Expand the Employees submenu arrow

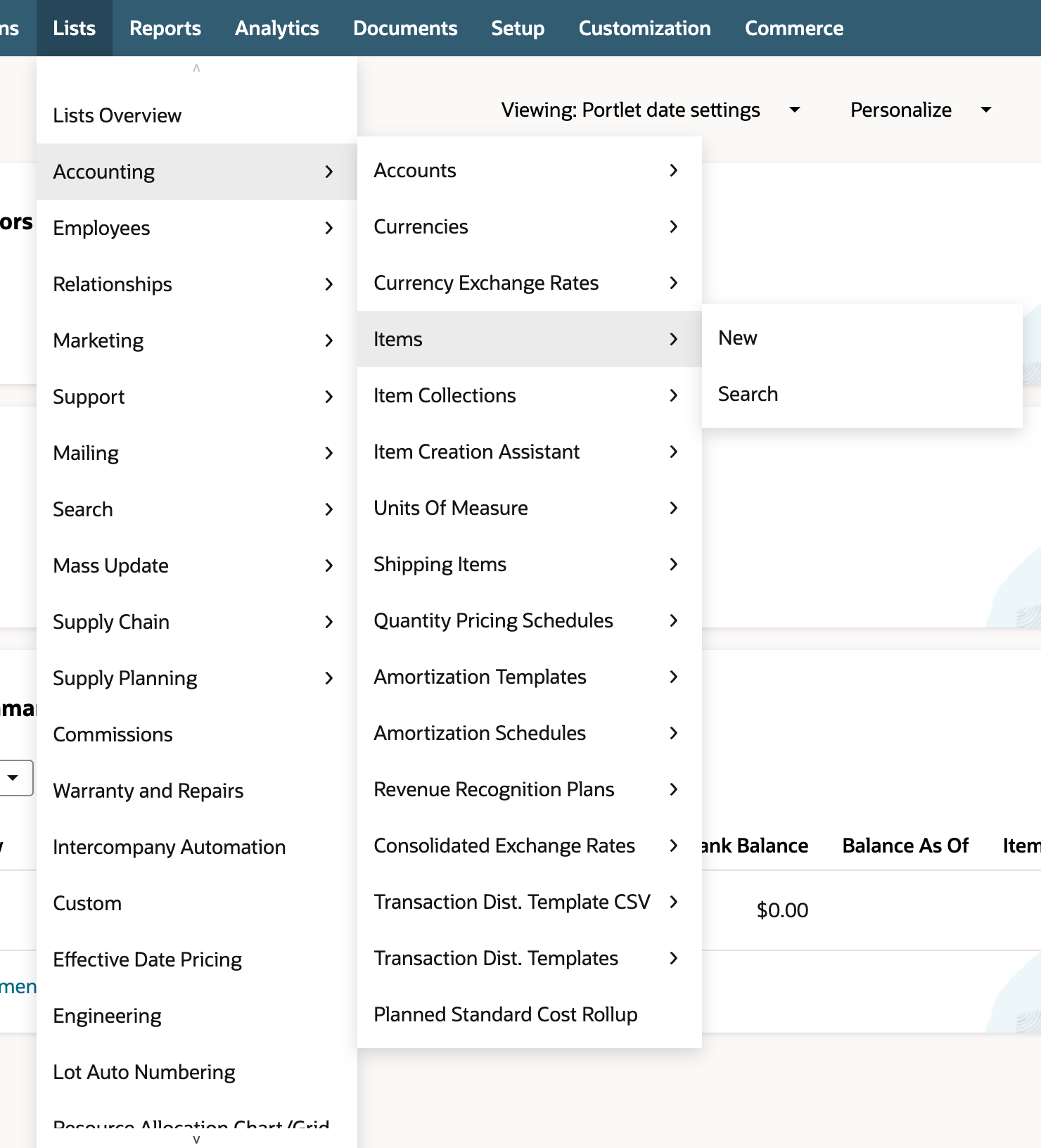(328, 228)
